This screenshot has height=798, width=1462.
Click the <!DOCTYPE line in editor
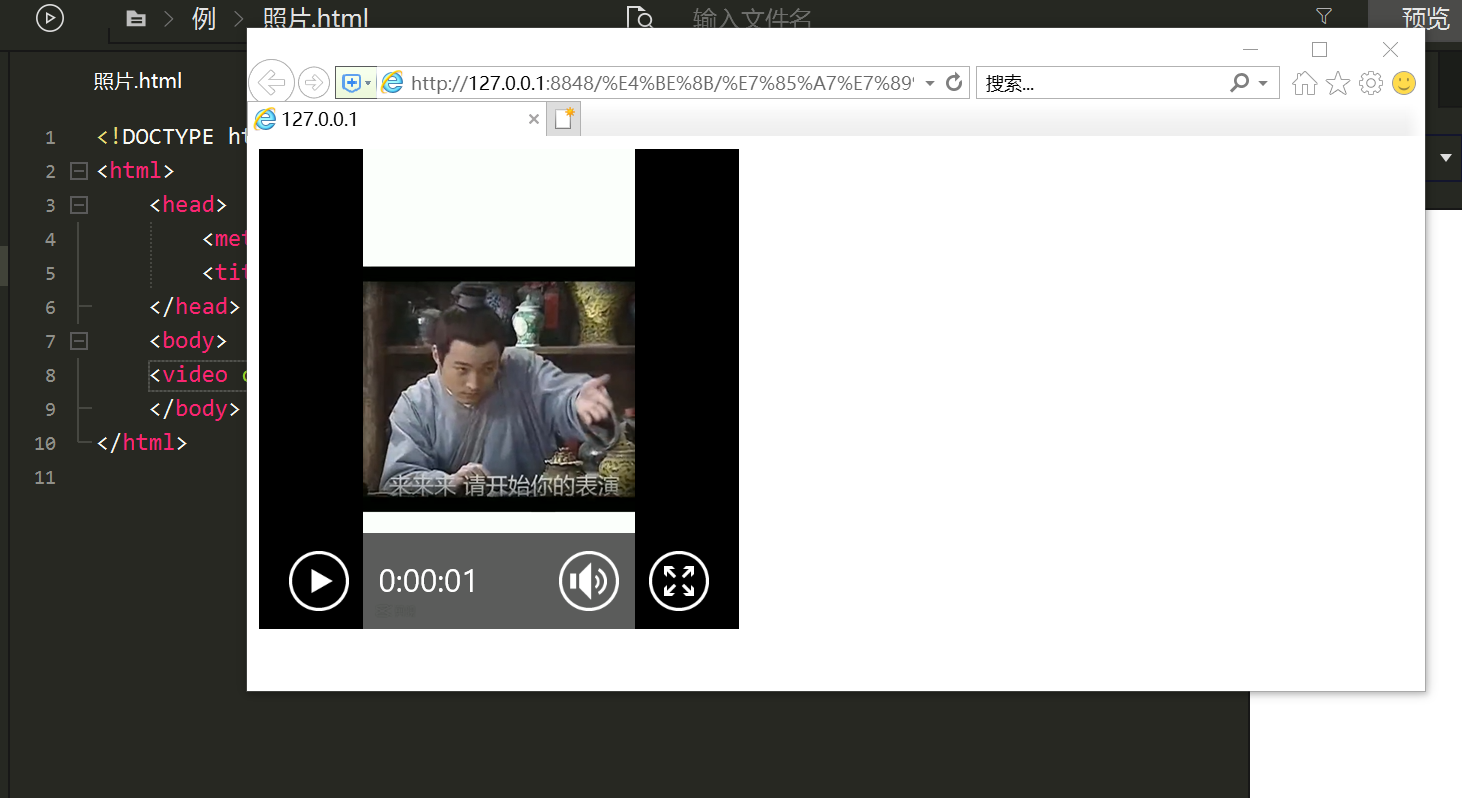tap(171, 137)
